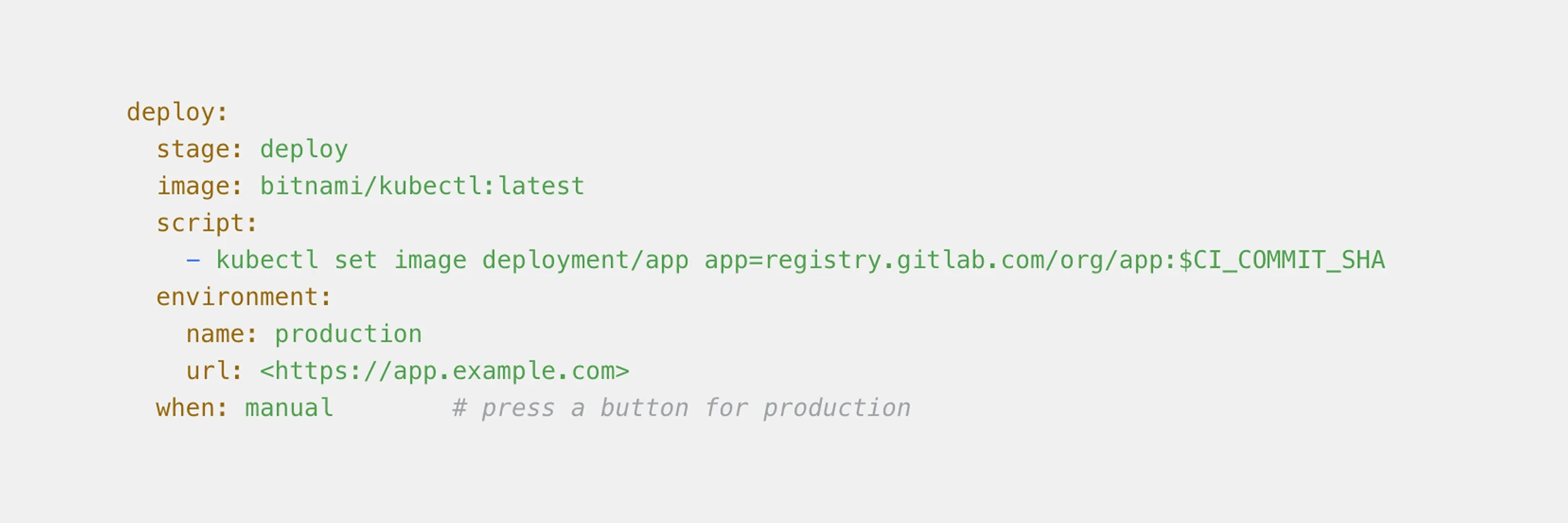Click the 'stage:' key

pyautogui.click(x=199, y=150)
